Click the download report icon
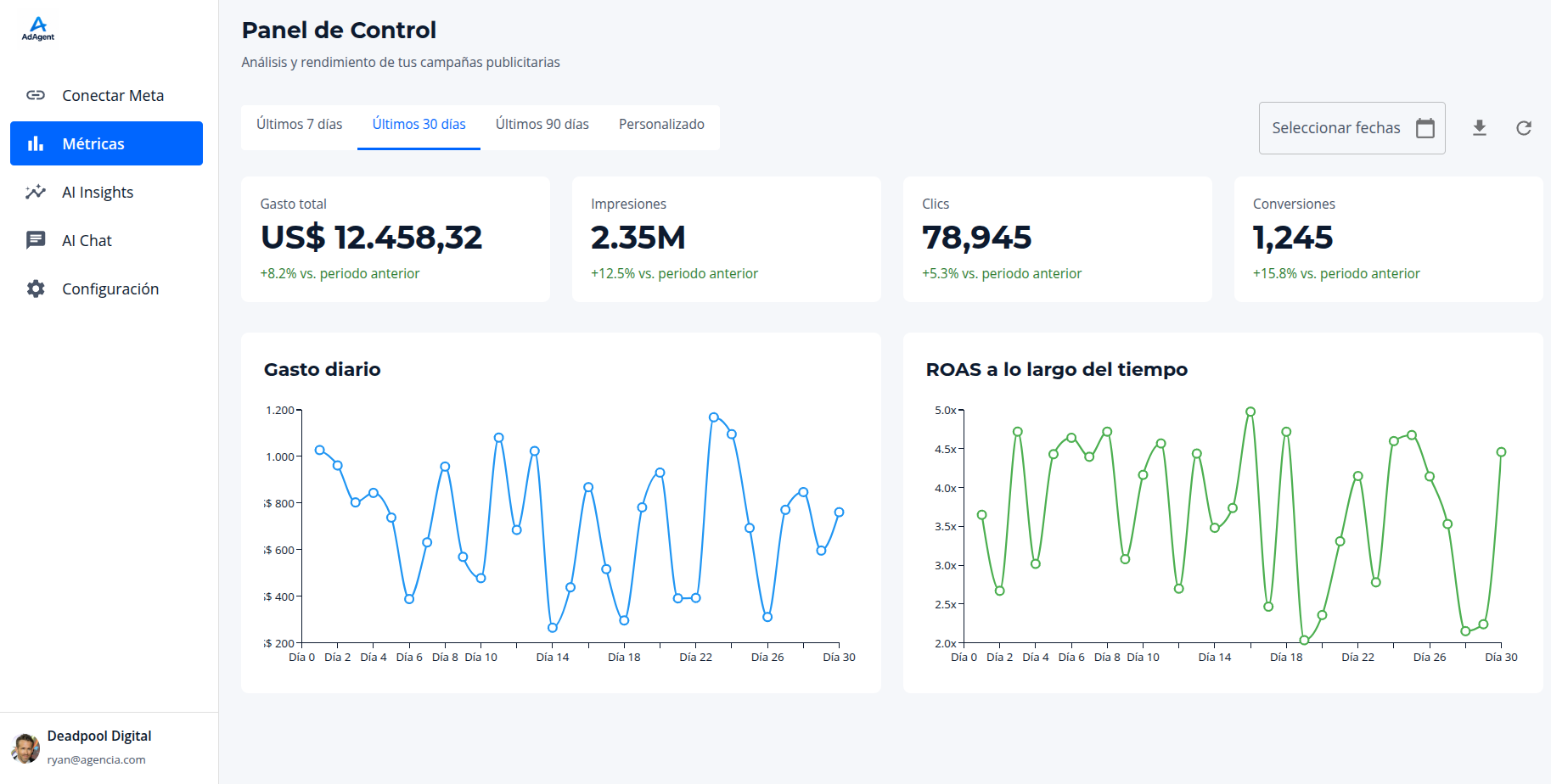This screenshot has height=784, width=1551. pyautogui.click(x=1480, y=127)
